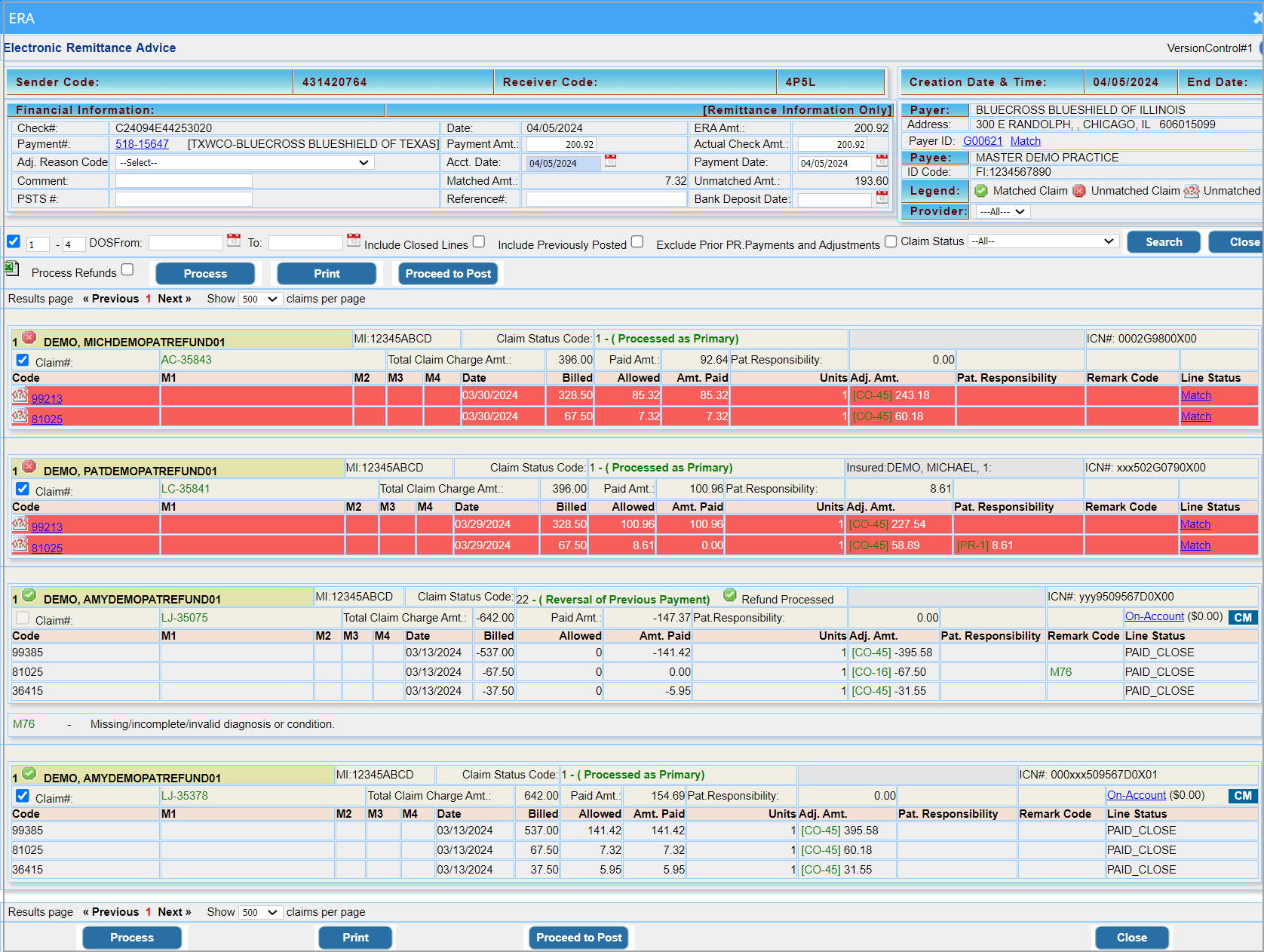Tick the Process Refunds checkbox
Screen dimensions: 1264x952
click(127, 270)
